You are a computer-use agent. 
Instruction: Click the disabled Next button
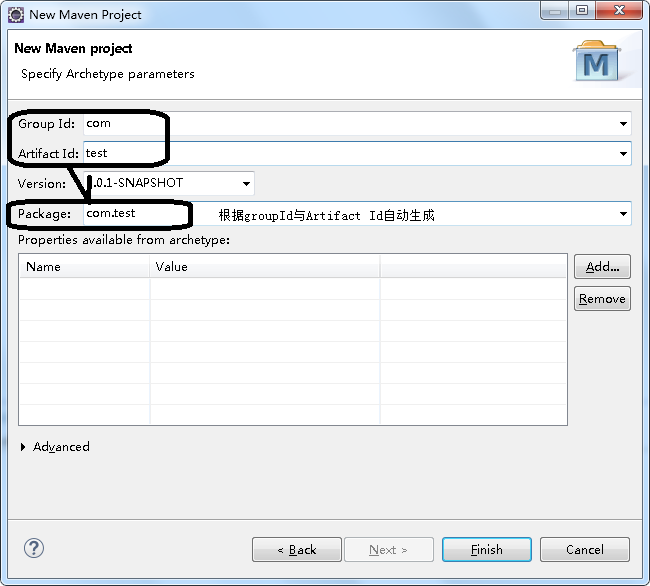coord(389,550)
